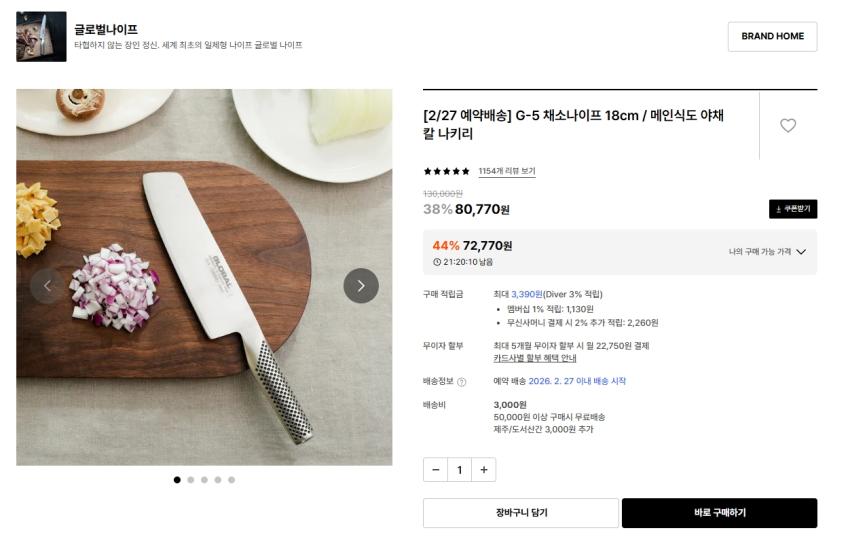This screenshot has height=541, width=850.
Task: Click the heart wishlist icon
Action: coord(788,126)
